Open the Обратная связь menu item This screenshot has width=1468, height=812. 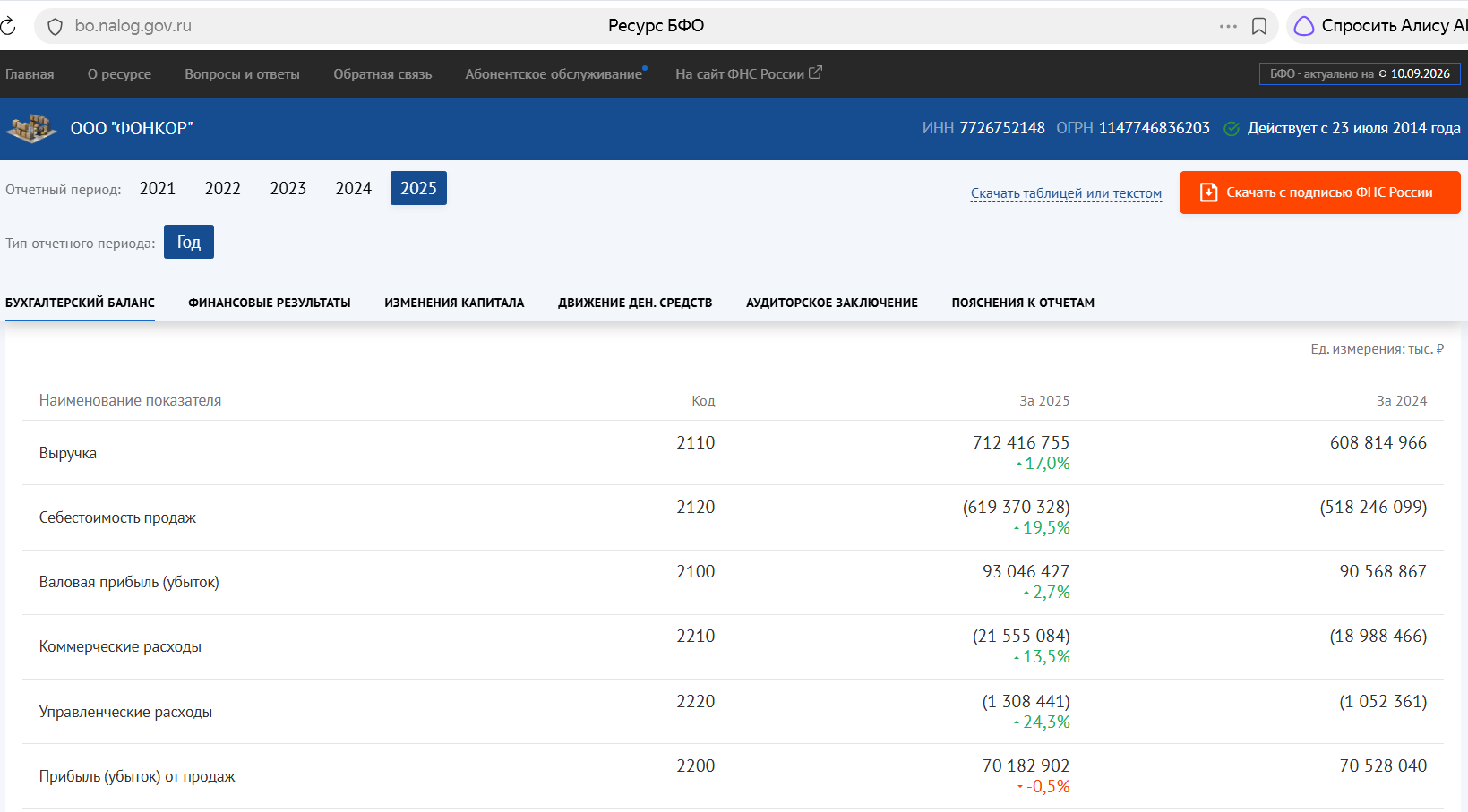tap(382, 74)
